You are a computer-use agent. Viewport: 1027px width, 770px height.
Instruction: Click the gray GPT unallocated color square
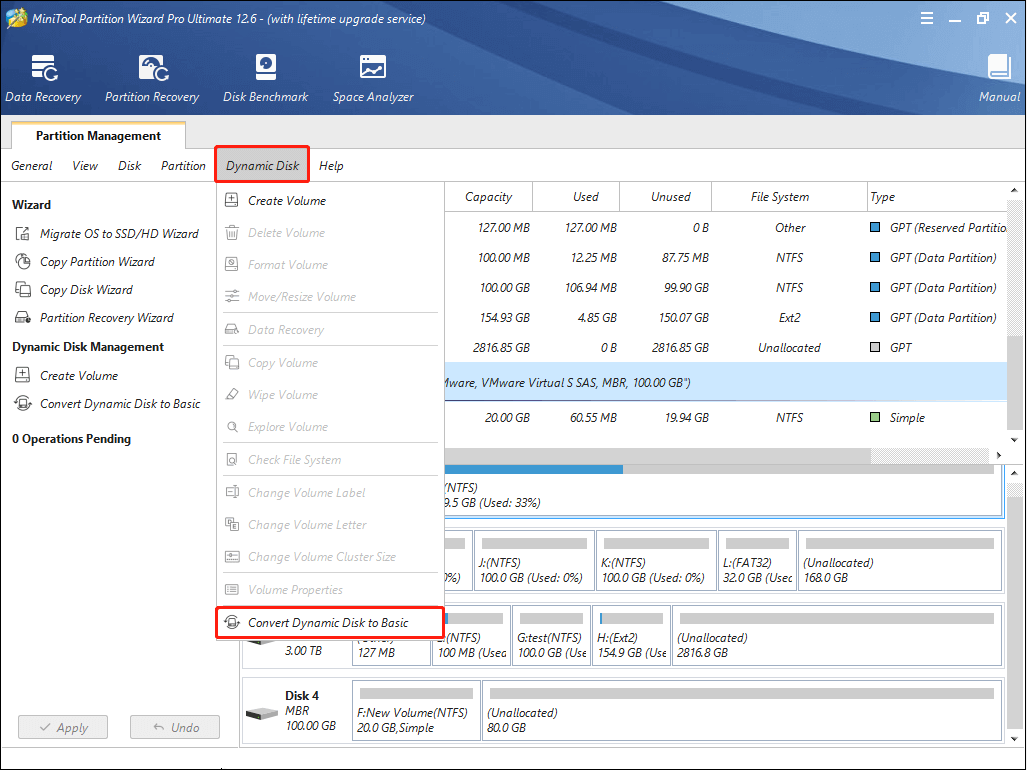coord(875,348)
